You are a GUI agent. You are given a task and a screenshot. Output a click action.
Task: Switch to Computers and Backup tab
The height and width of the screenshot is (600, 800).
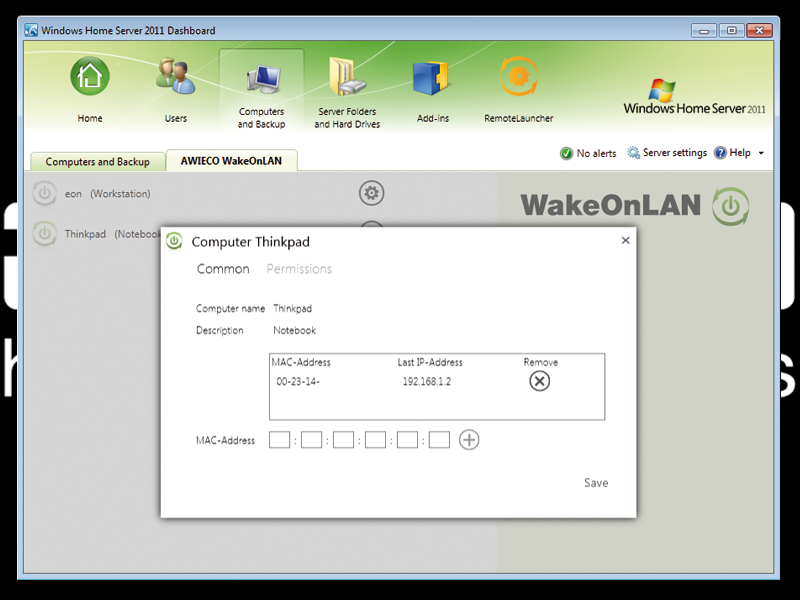pos(97,161)
